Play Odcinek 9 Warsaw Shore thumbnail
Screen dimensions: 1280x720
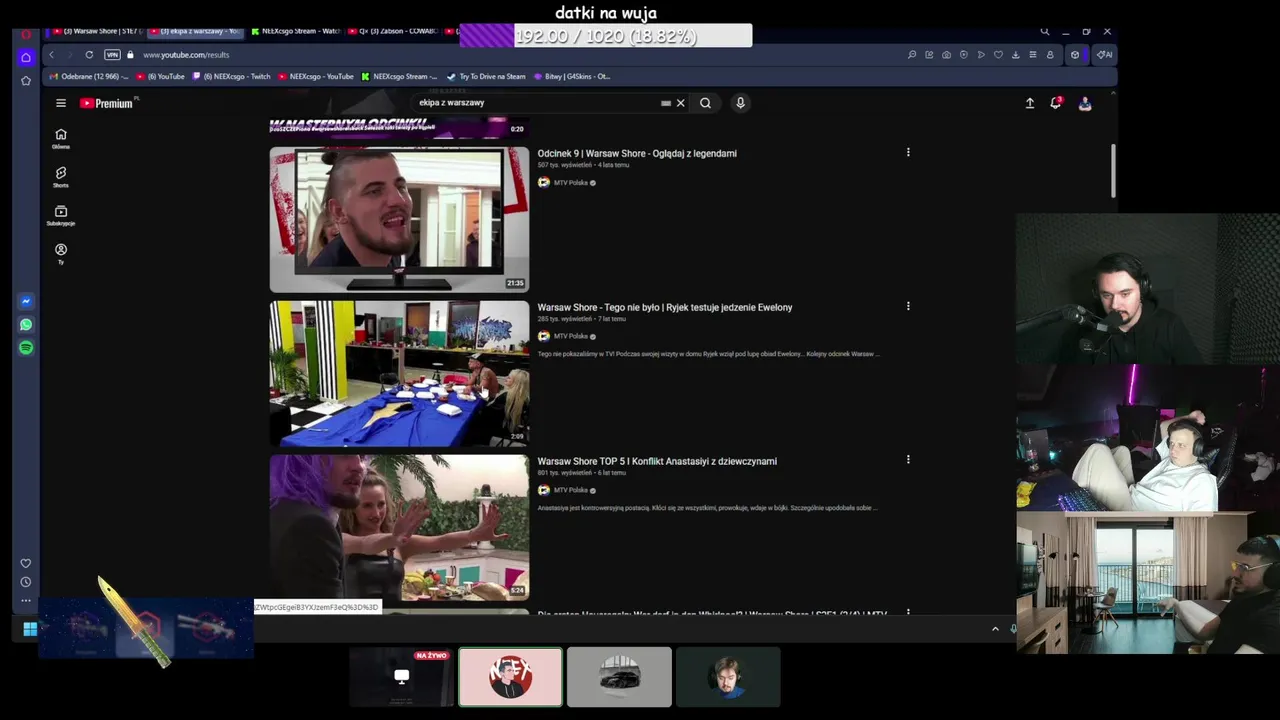[399, 219]
